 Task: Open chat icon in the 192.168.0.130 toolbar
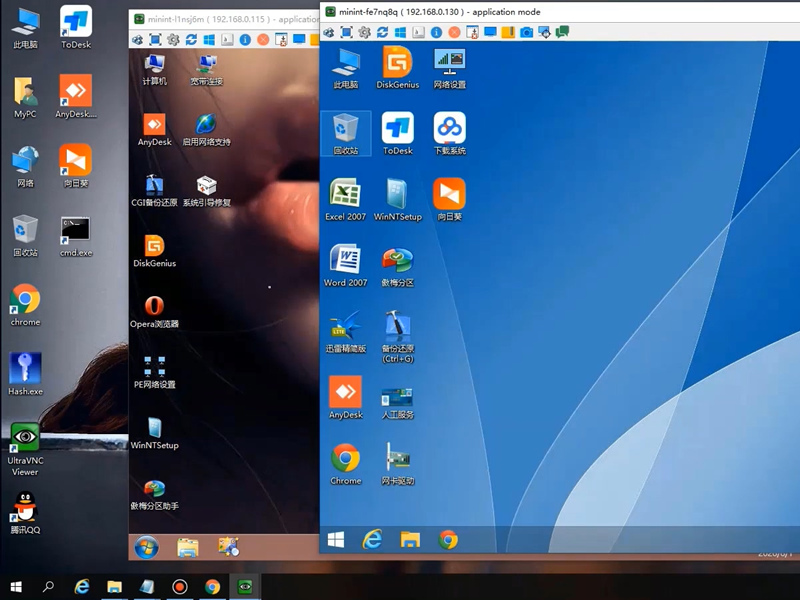click(x=562, y=32)
